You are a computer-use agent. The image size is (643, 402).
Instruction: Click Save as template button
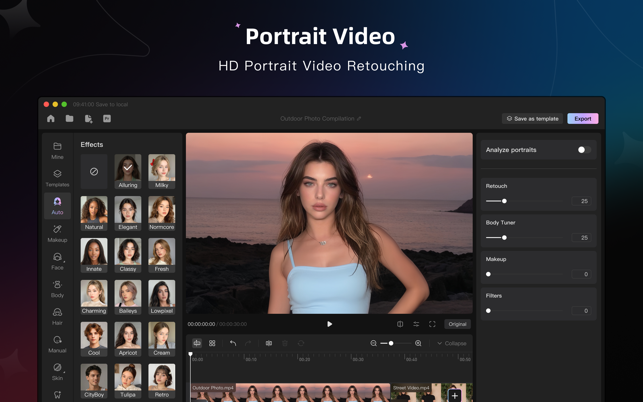click(x=532, y=119)
